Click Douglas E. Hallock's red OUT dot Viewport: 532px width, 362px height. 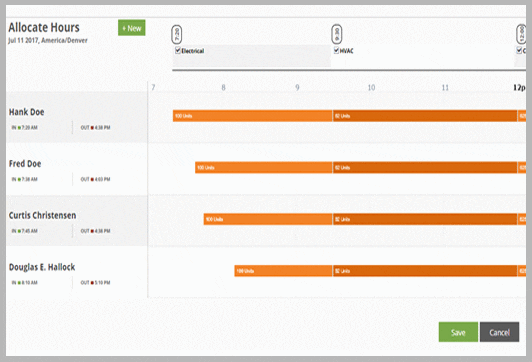[x=92, y=283]
